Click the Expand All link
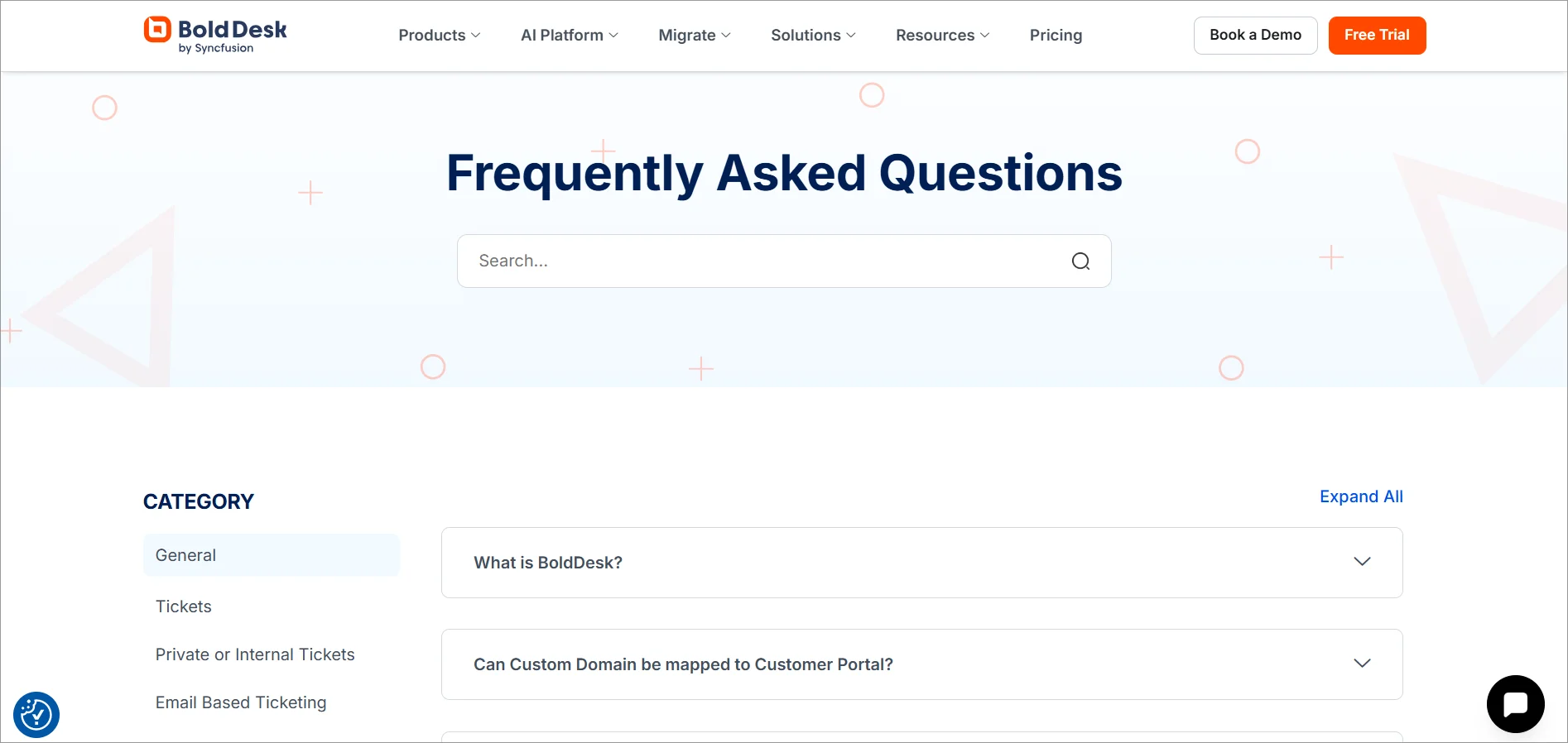This screenshot has height=743, width=1568. pyautogui.click(x=1361, y=496)
